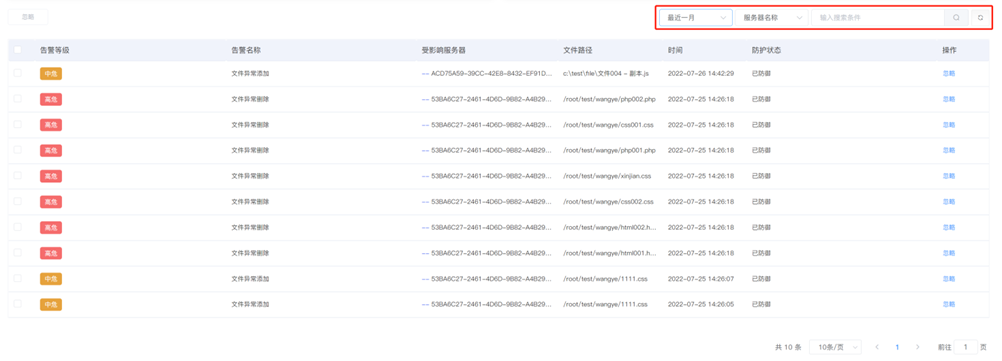1002x361 pixels.
Task: Check the row timed 14:26:05
Action: (x=17, y=304)
